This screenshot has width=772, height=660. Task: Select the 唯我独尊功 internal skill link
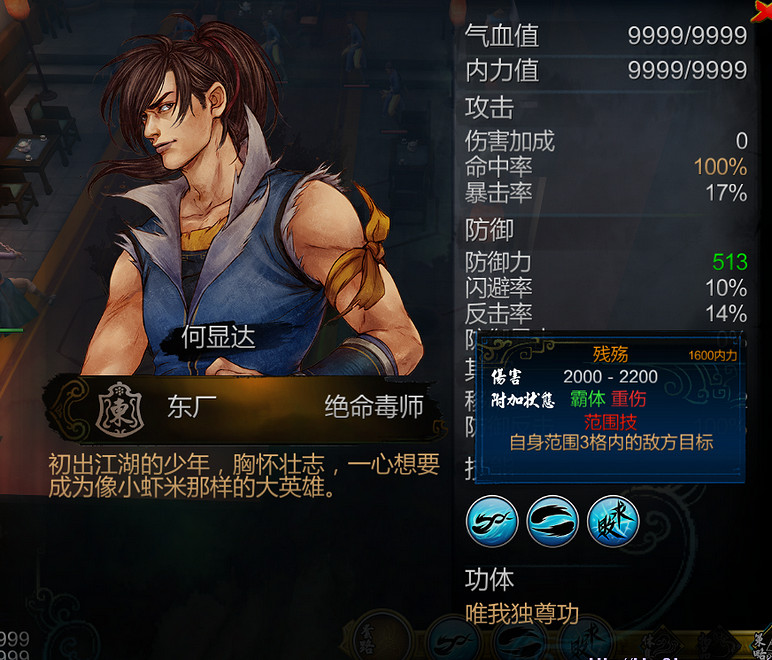[522, 614]
